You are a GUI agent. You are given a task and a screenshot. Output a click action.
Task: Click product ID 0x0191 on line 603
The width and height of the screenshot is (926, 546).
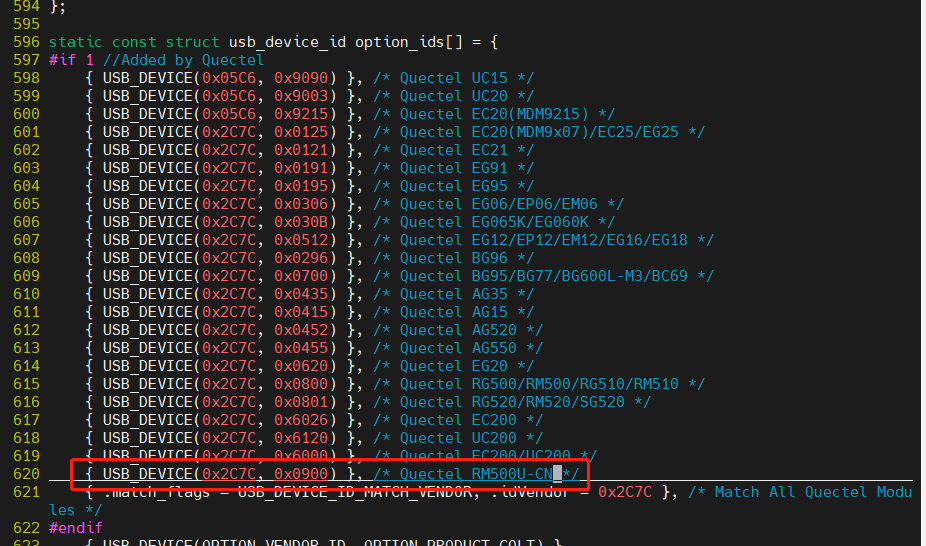pos(301,168)
